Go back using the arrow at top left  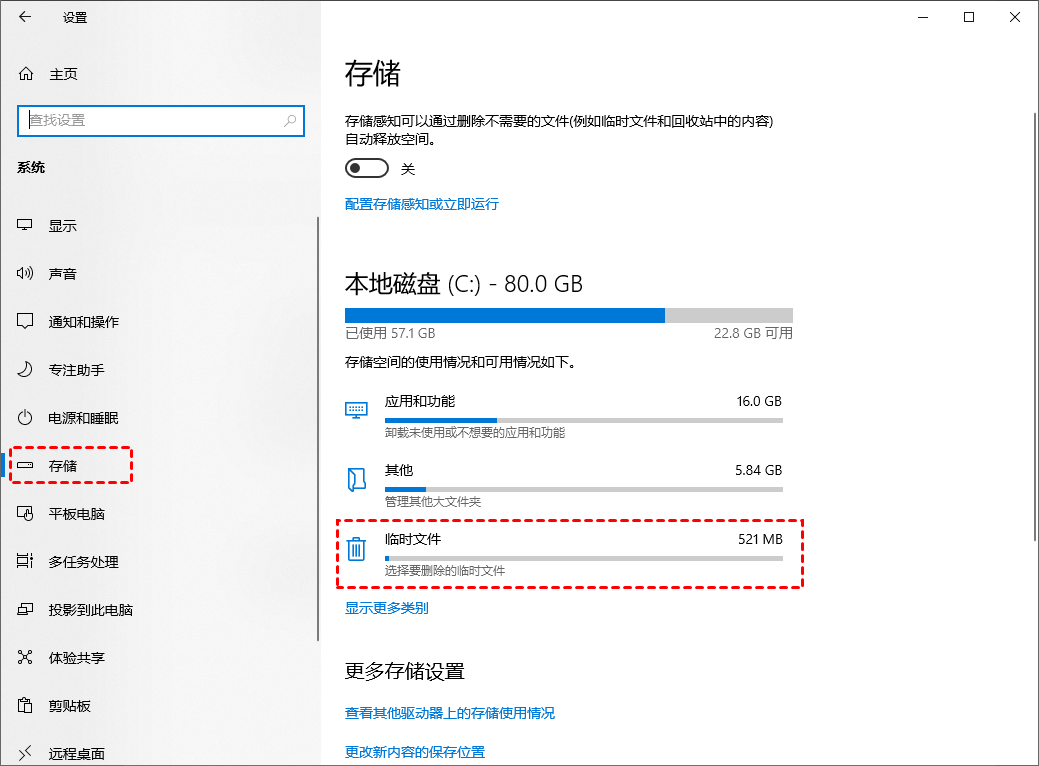[x=24, y=16]
